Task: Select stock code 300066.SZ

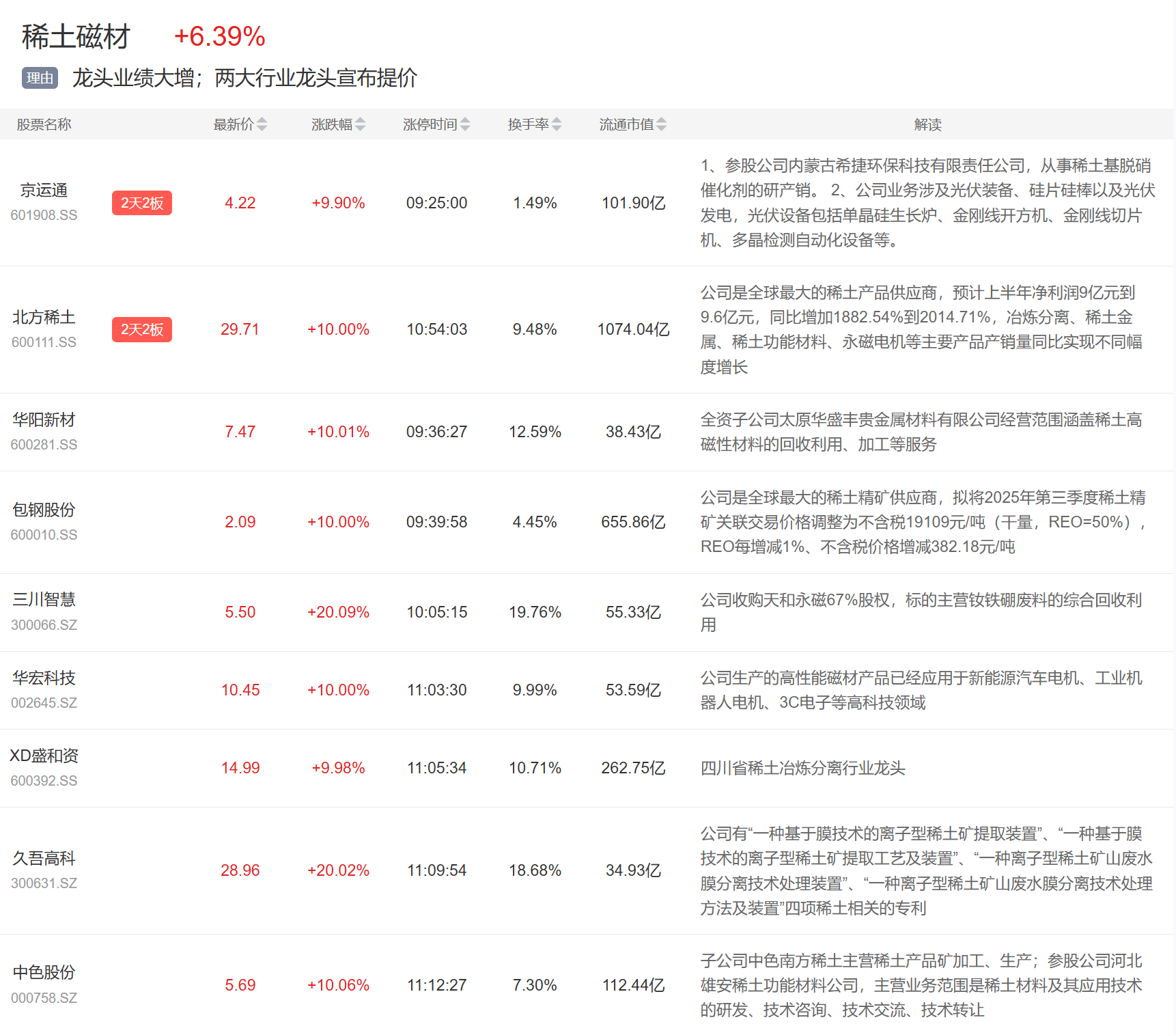Action: tap(44, 625)
